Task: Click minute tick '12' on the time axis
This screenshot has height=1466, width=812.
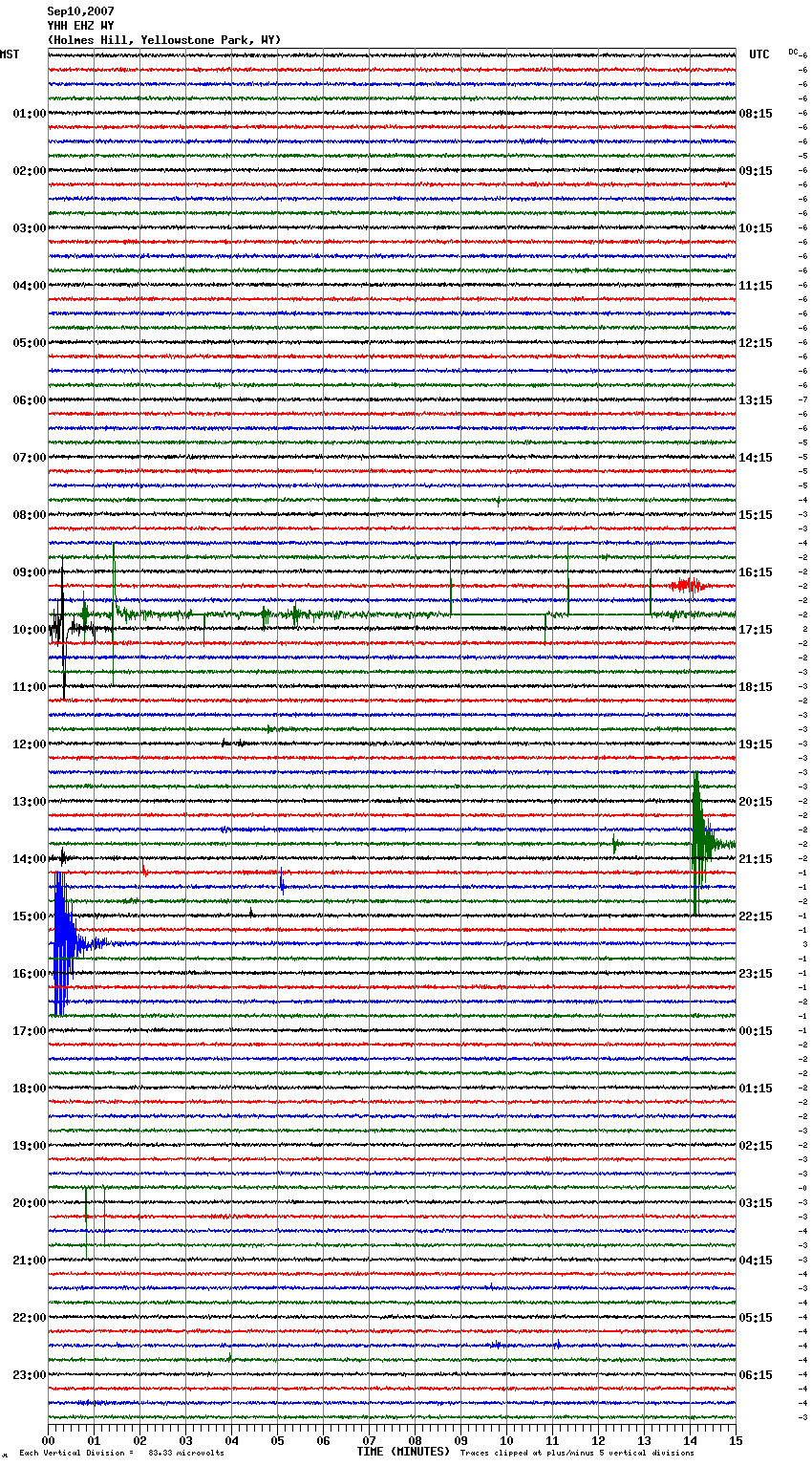Action: tap(599, 1440)
